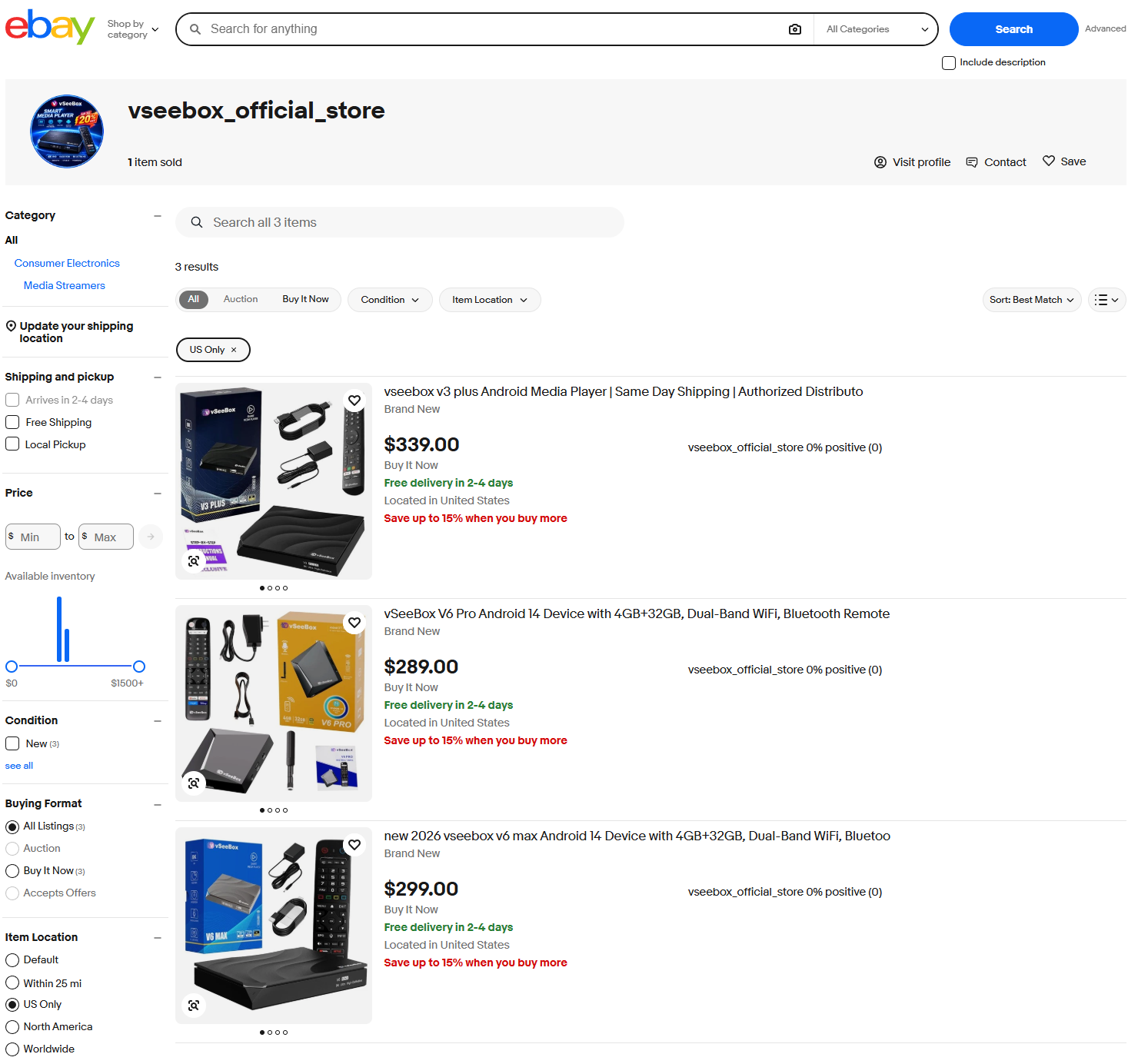1128x1064 pixels.
Task: Click magnifier in store search box
Action: click(197, 222)
